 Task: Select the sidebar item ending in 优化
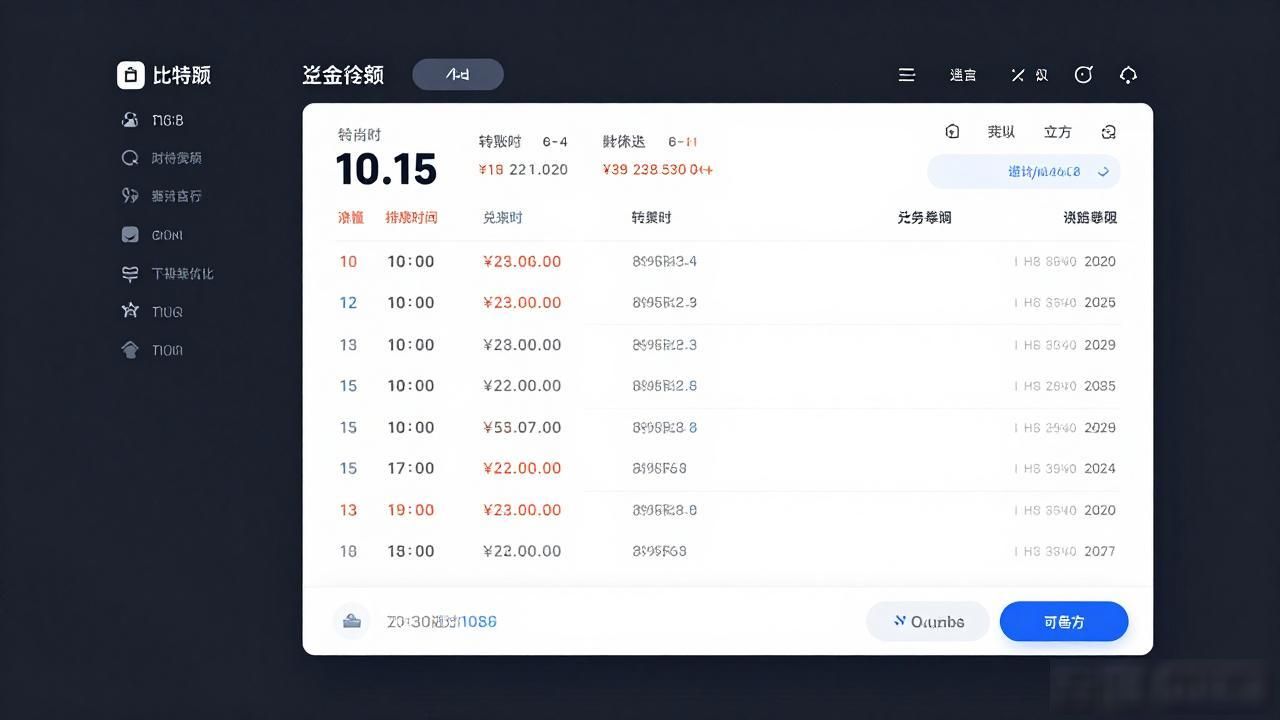pyautogui.click(x=168, y=273)
